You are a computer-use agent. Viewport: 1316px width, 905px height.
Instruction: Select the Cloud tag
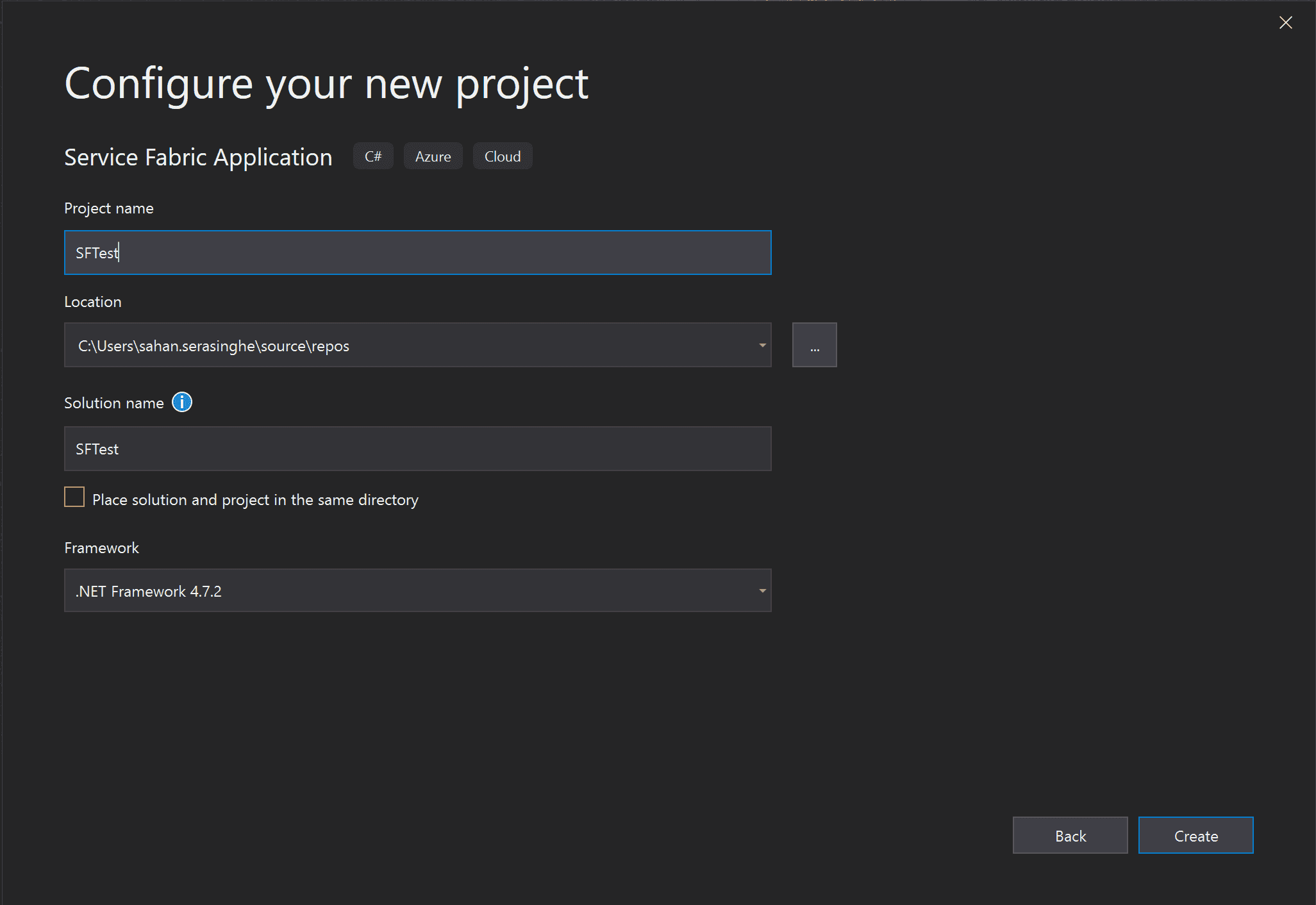(x=502, y=156)
